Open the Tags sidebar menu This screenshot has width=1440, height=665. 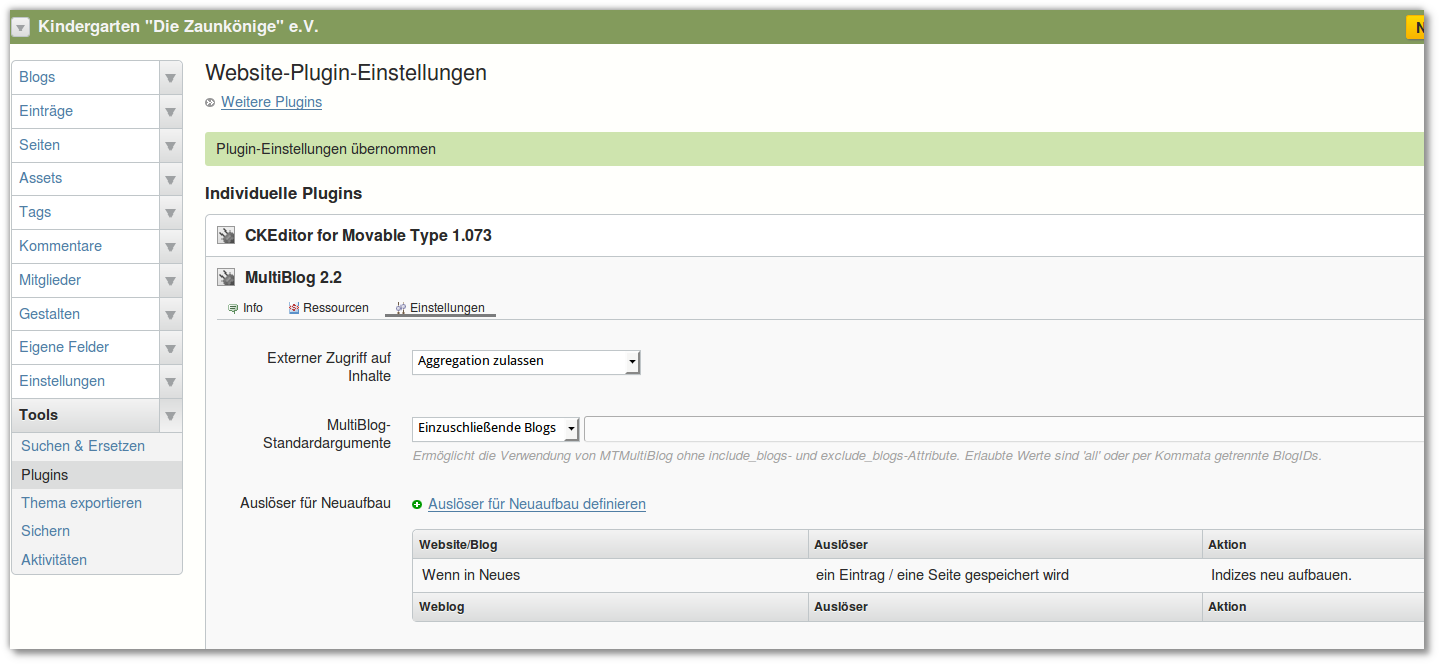pos(85,212)
